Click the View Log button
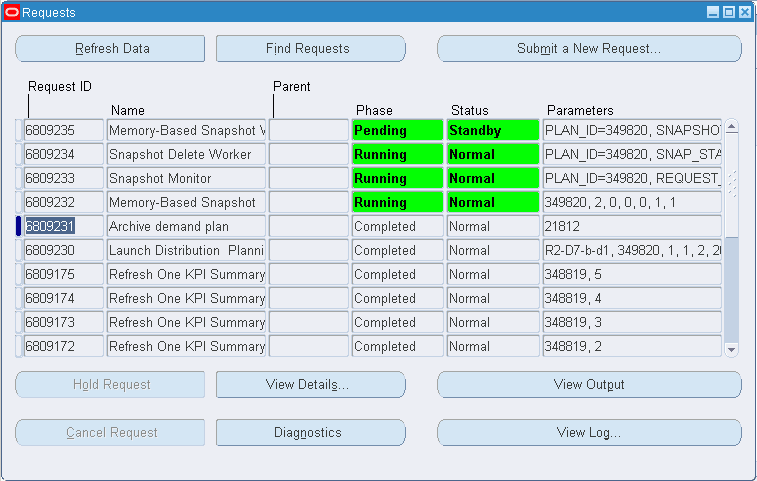The image size is (757, 481). click(589, 432)
